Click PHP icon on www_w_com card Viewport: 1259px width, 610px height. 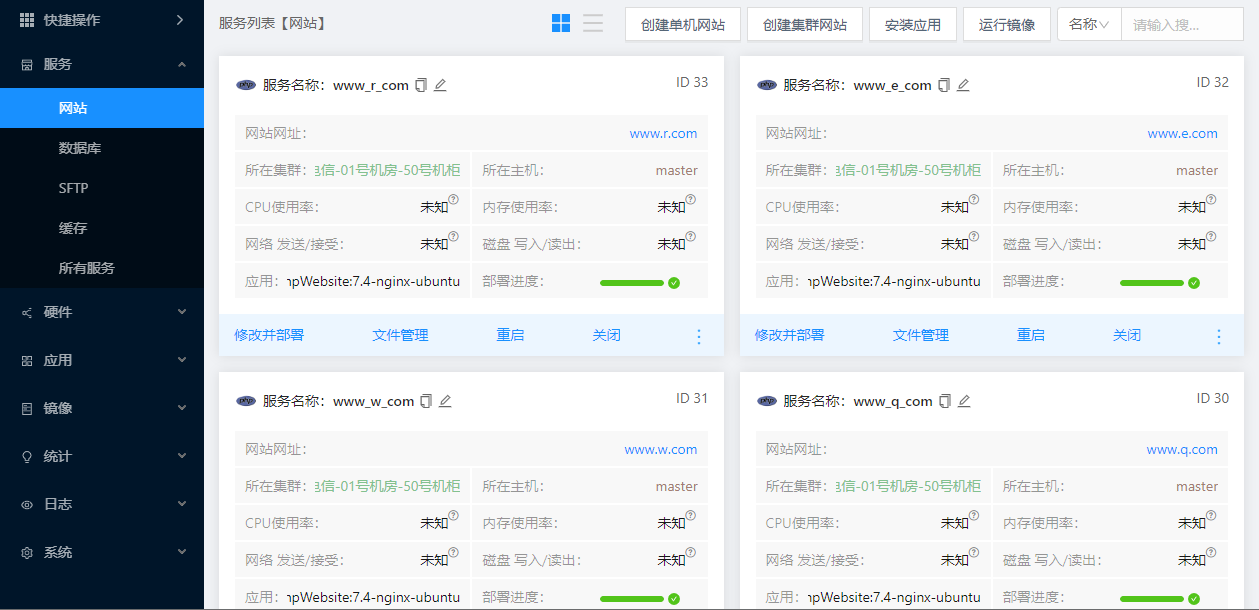[246, 401]
